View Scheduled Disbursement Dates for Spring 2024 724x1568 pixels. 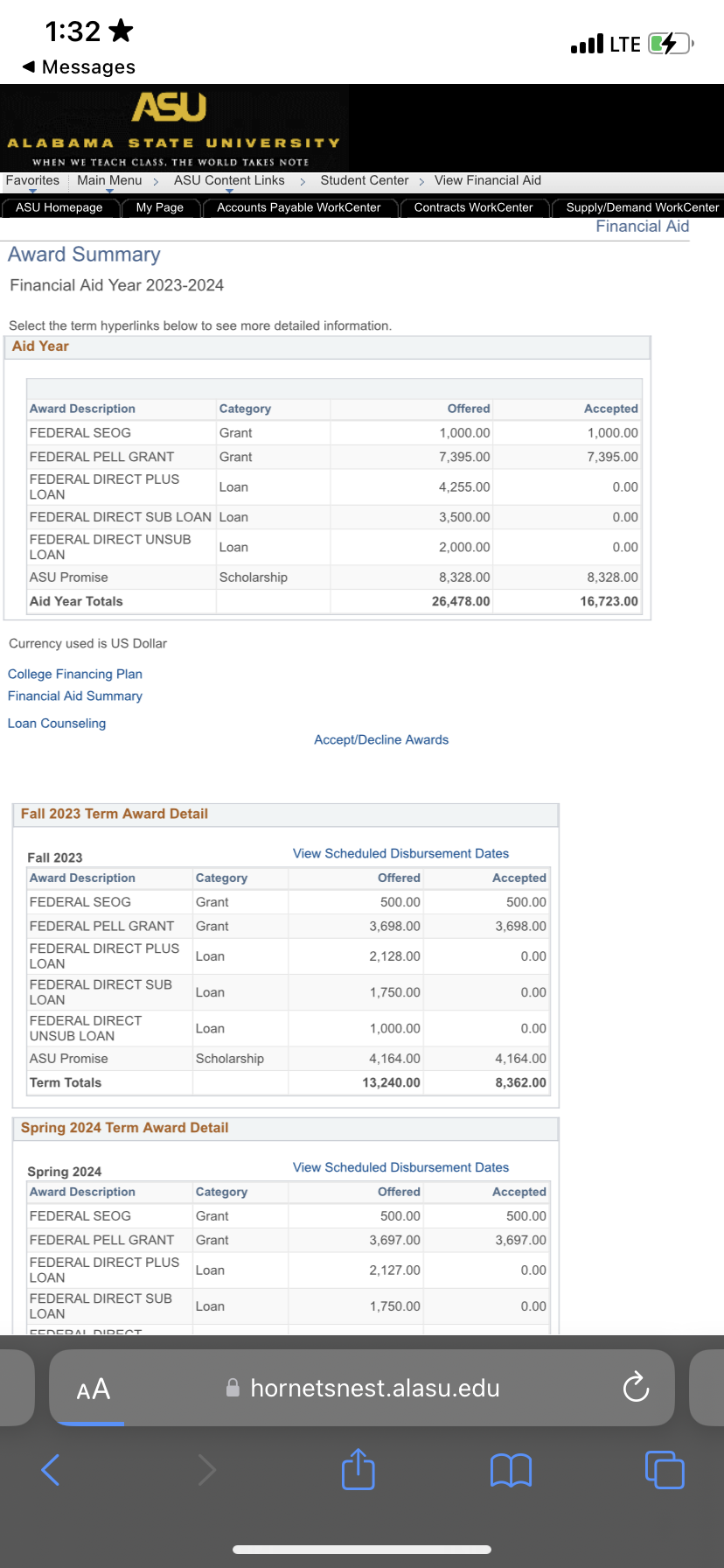click(x=400, y=1167)
